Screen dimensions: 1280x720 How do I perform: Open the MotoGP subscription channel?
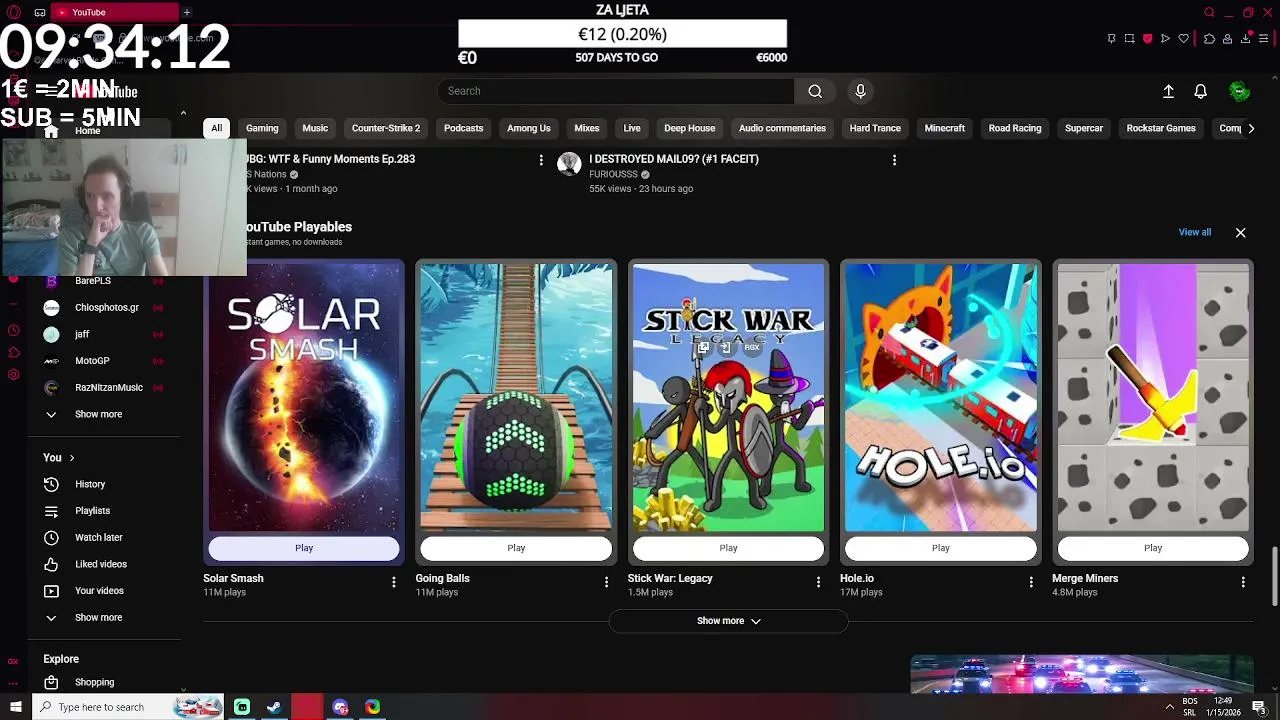(x=104, y=361)
